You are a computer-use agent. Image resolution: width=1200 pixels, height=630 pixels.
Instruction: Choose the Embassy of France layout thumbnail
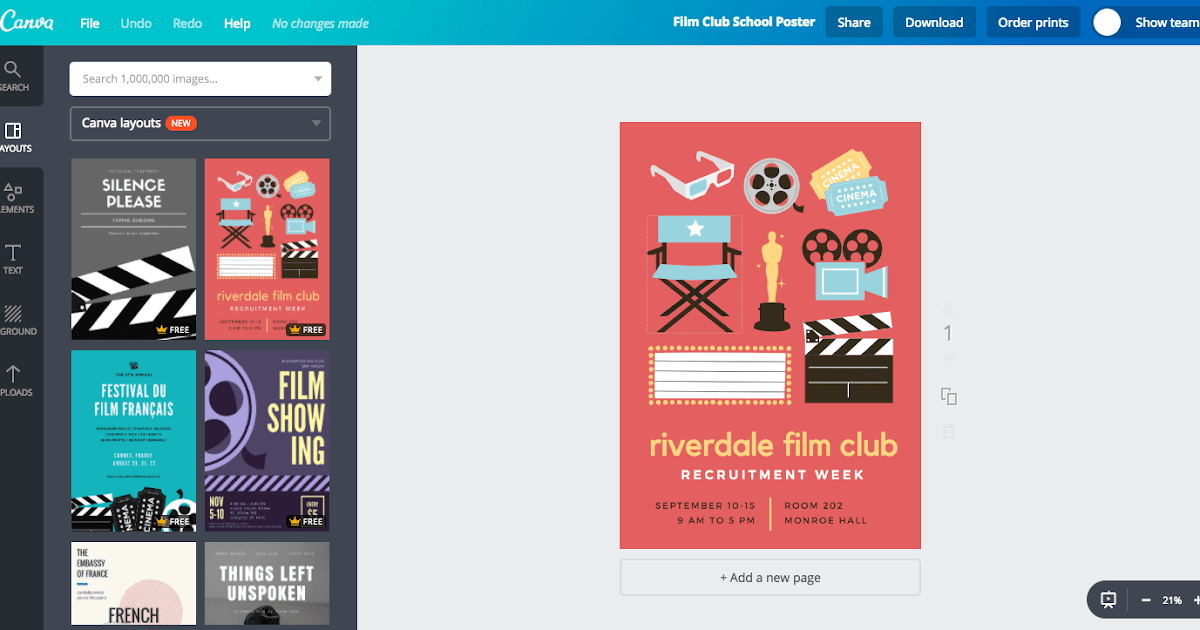[134, 585]
